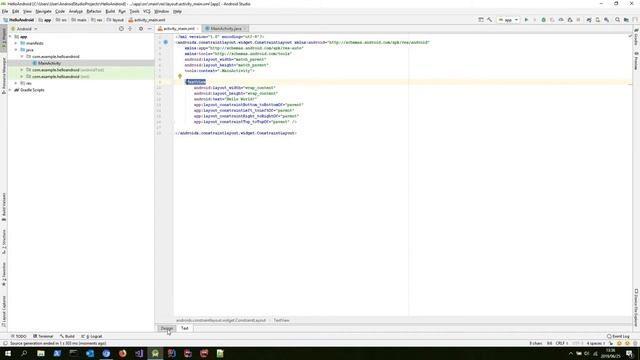This screenshot has height=360, width=640.
Task: Click the Sync Project with Gradle icon
Action: [x=589, y=20]
